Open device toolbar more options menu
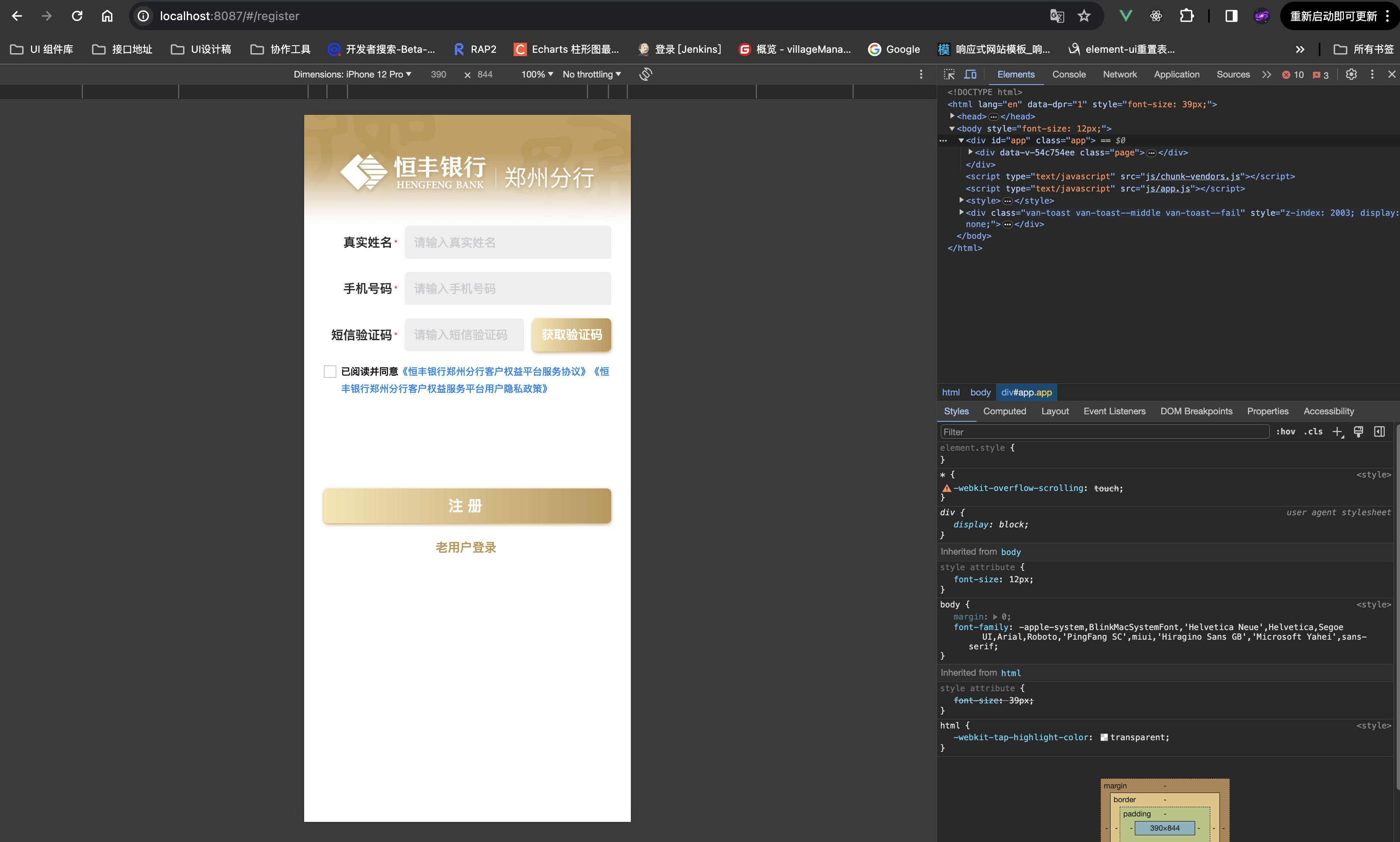Image resolution: width=1400 pixels, height=842 pixels. click(921, 74)
